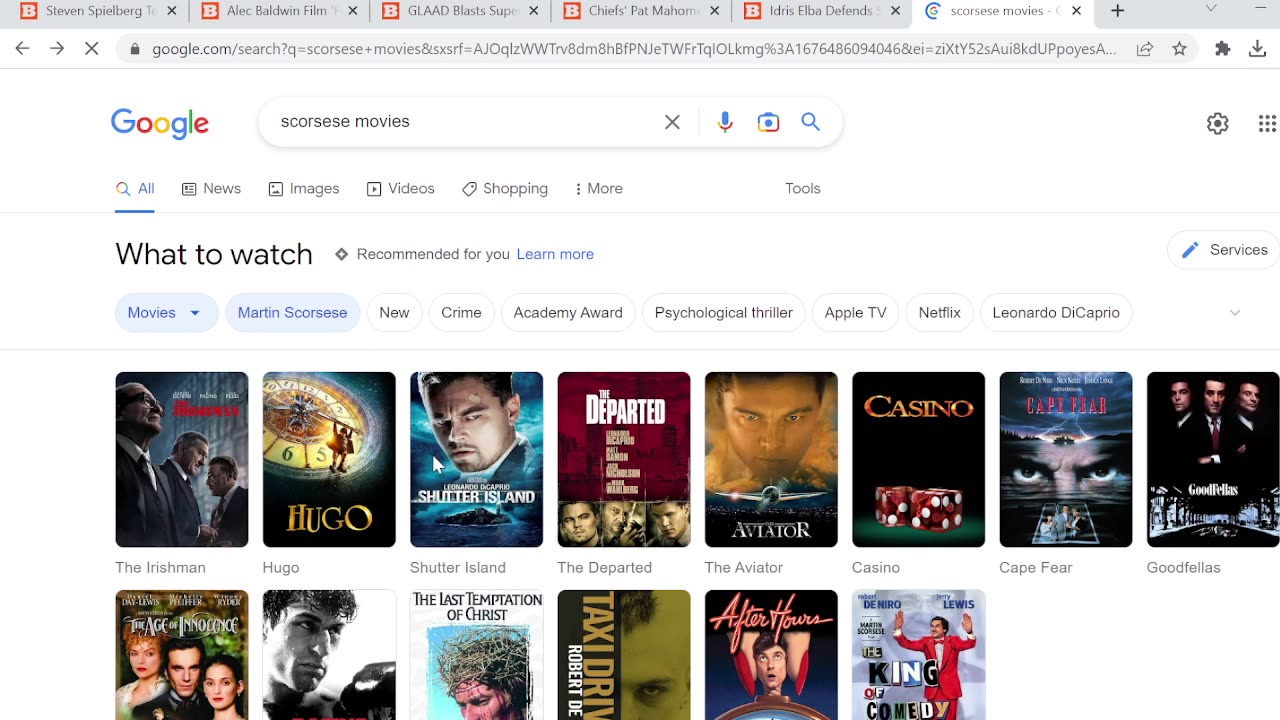Open the Casino movie poster

click(x=918, y=459)
